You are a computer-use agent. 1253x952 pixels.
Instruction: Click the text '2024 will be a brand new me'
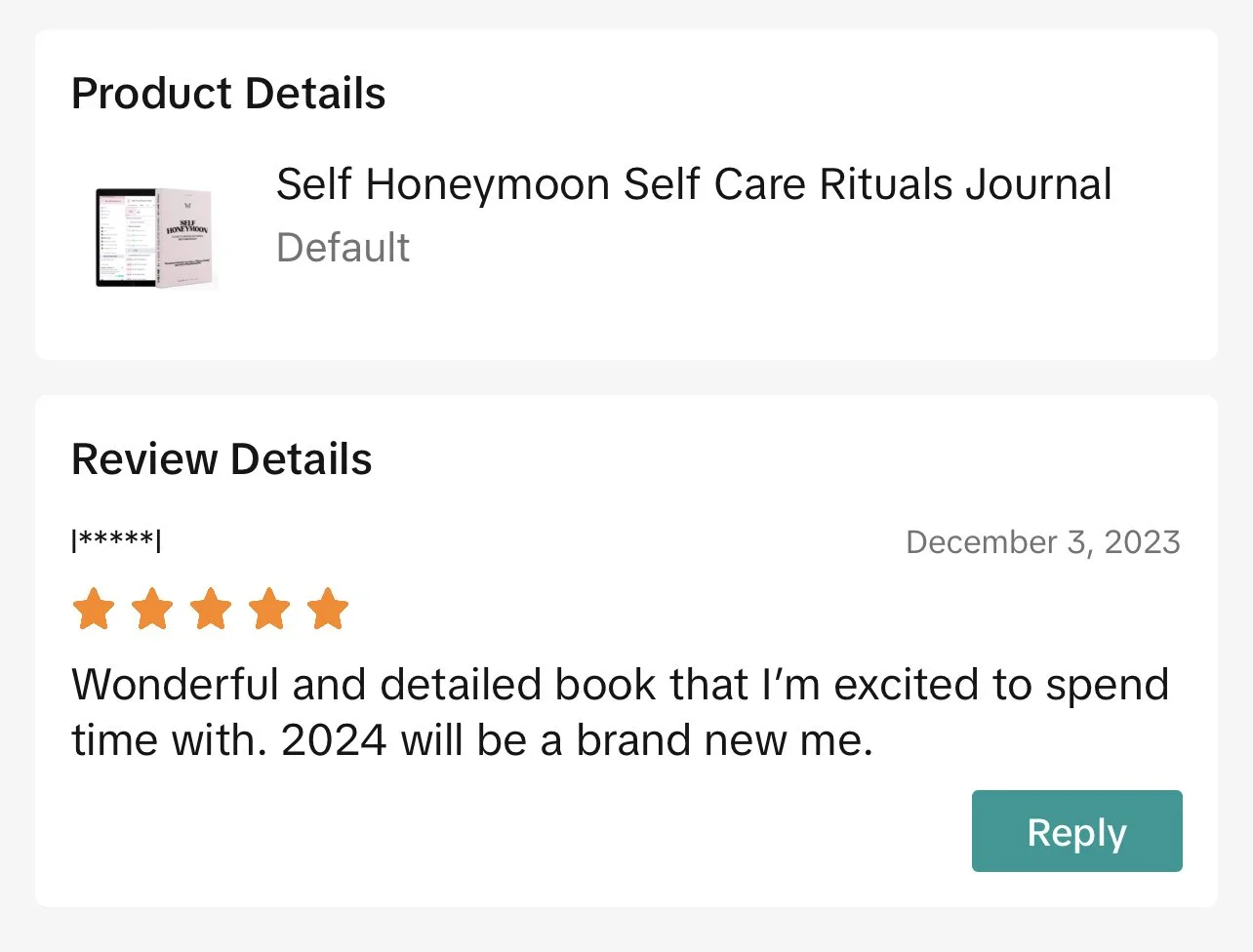576,741
